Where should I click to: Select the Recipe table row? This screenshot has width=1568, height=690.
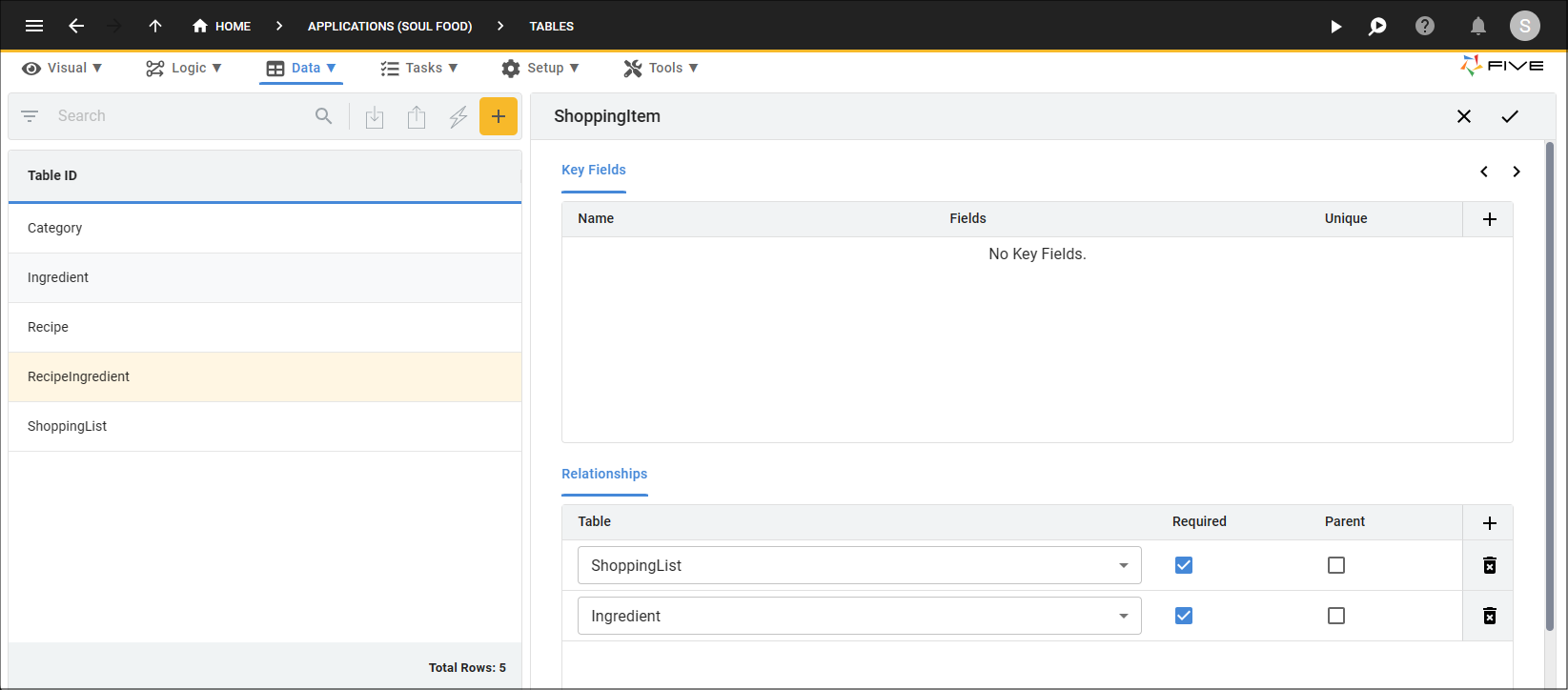point(265,327)
